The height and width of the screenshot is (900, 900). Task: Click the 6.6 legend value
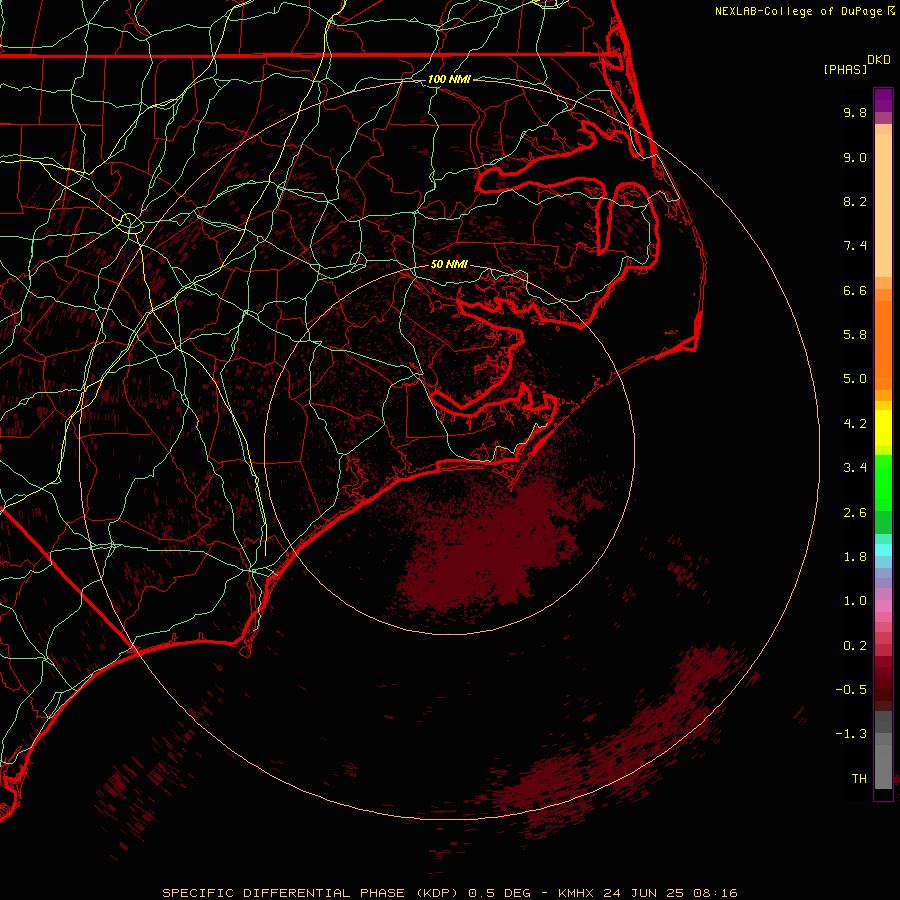[x=855, y=290]
